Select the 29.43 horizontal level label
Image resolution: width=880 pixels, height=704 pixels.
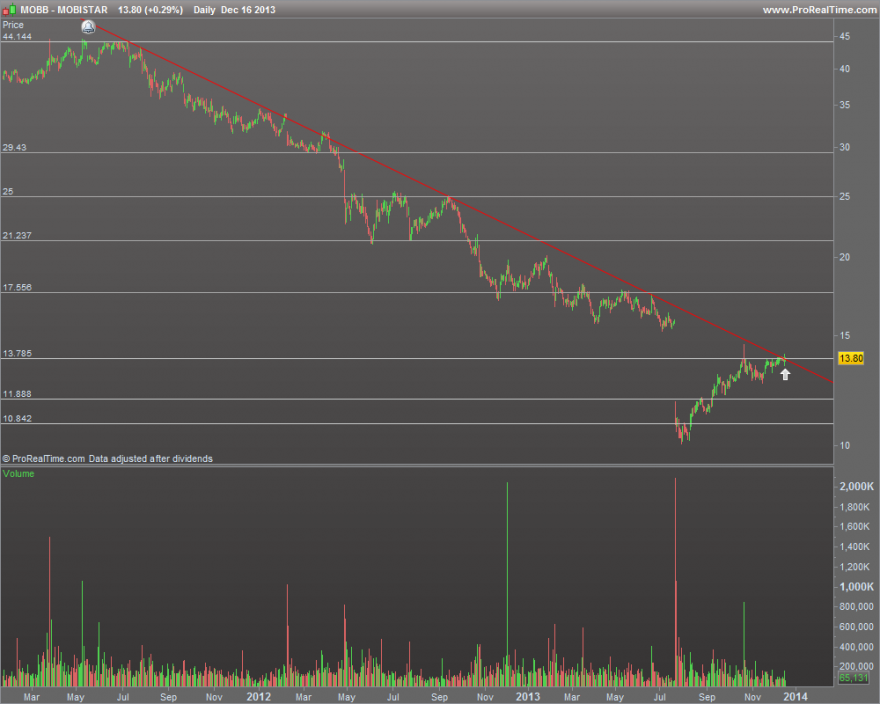[15, 148]
